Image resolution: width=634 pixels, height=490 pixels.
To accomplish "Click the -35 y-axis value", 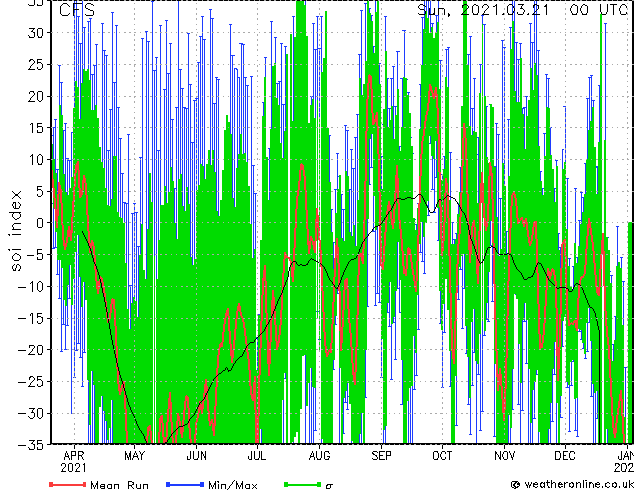I will click(x=33, y=445).
